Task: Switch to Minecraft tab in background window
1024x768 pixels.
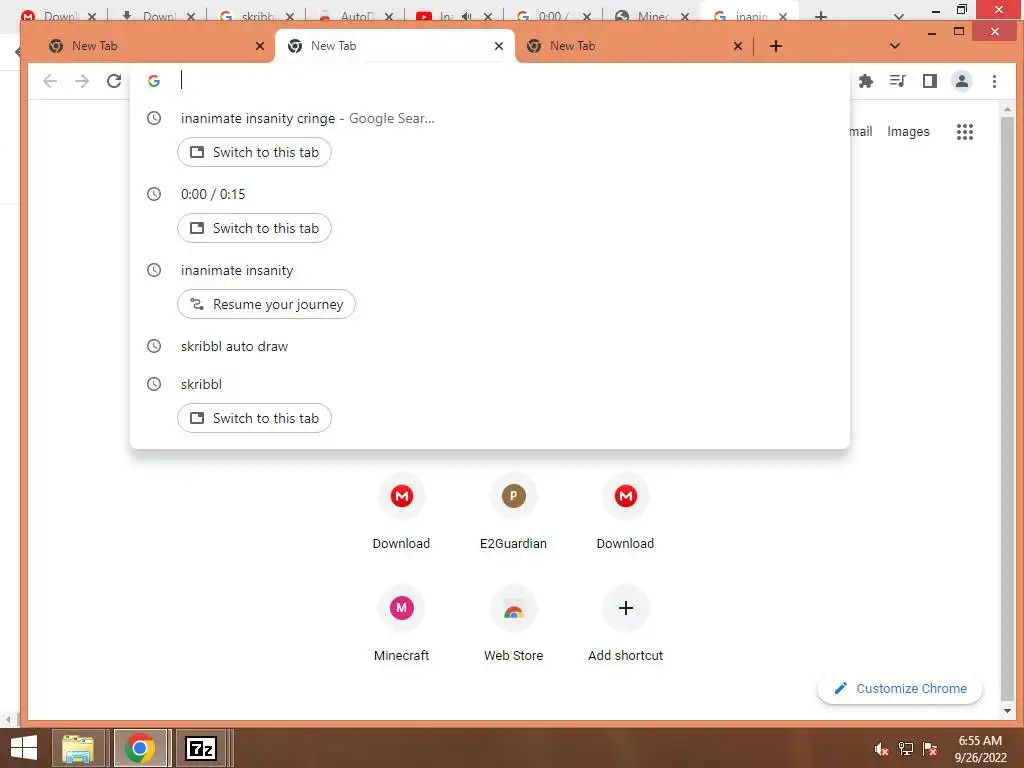Action: [x=652, y=16]
